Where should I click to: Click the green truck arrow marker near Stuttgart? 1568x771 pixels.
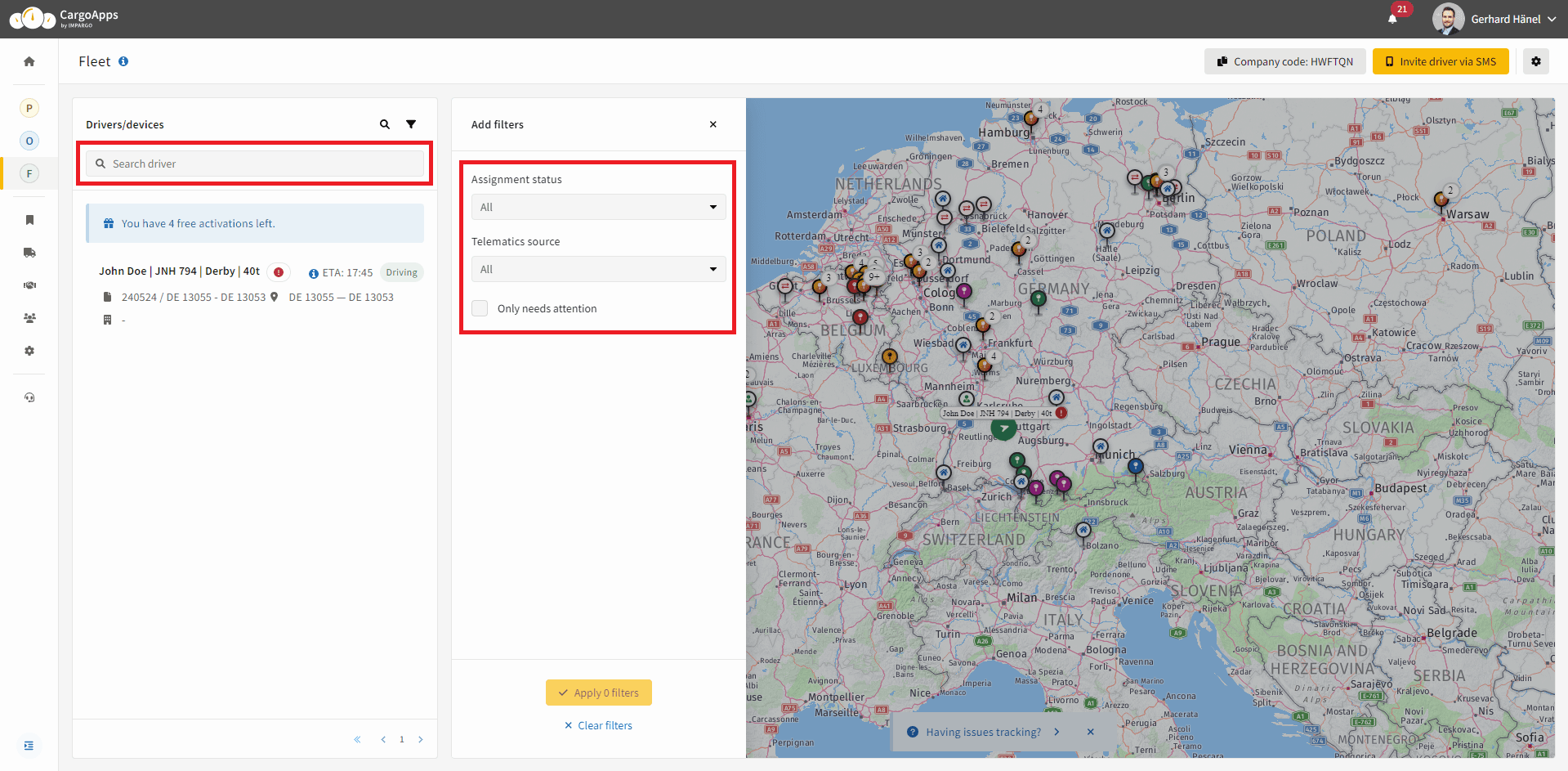coord(1003,428)
